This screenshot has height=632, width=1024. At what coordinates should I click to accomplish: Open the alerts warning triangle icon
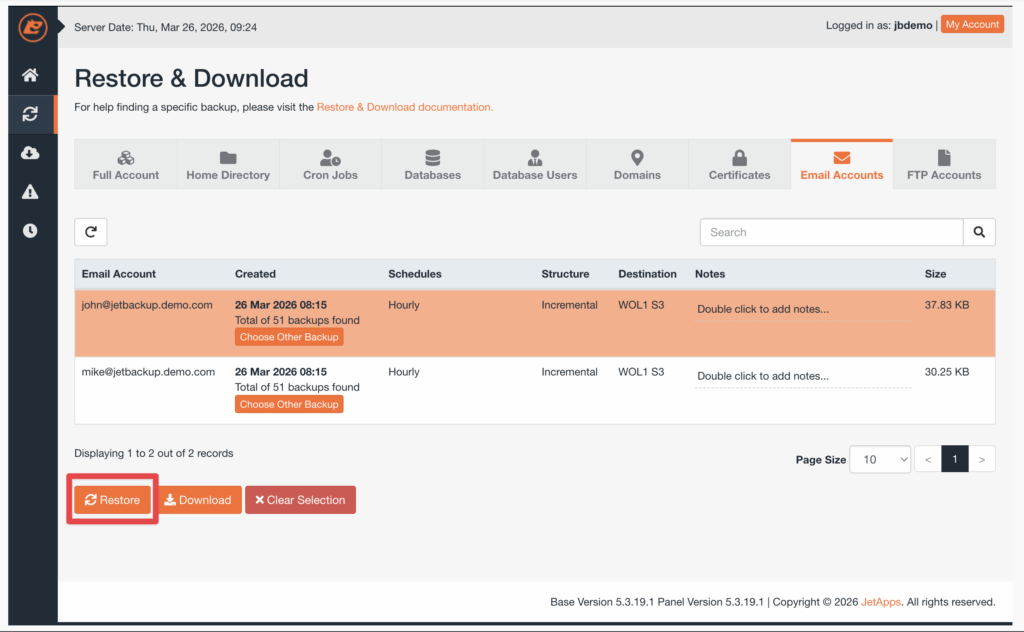pyautogui.click(x=30, y=192)
